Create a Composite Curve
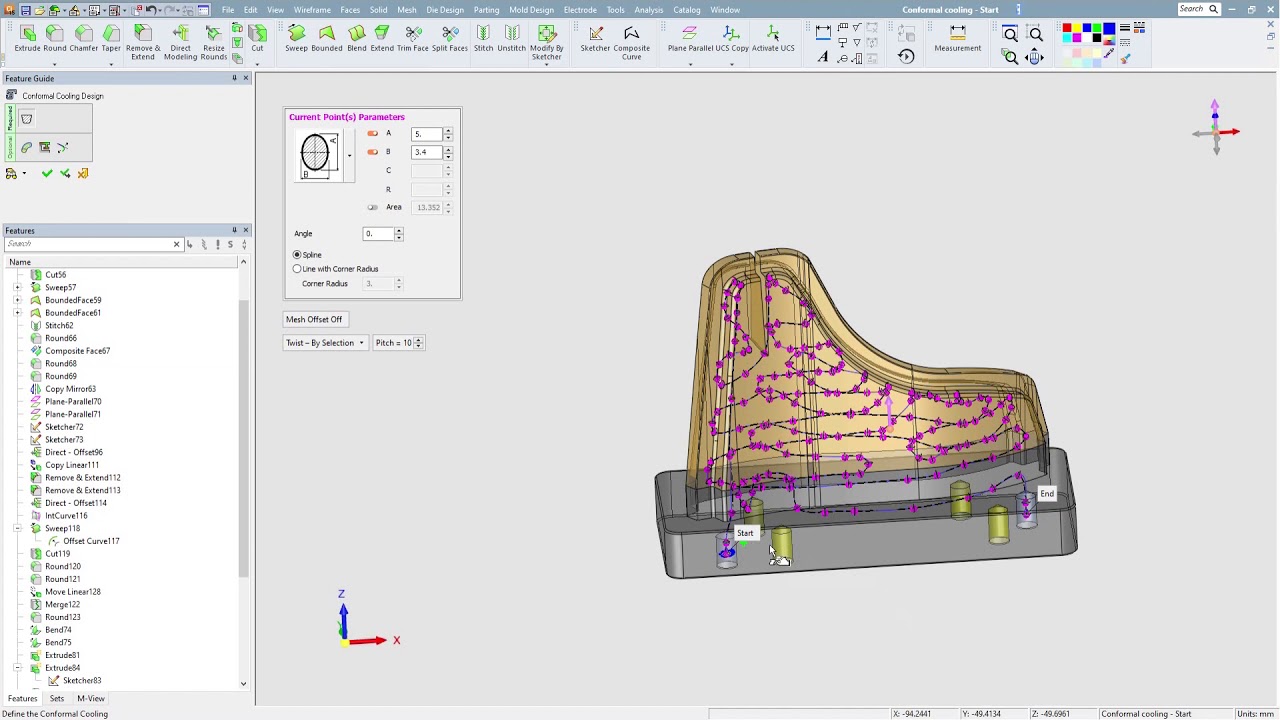This screenshot has width=1280, height=720. click(x=631, y=43)
